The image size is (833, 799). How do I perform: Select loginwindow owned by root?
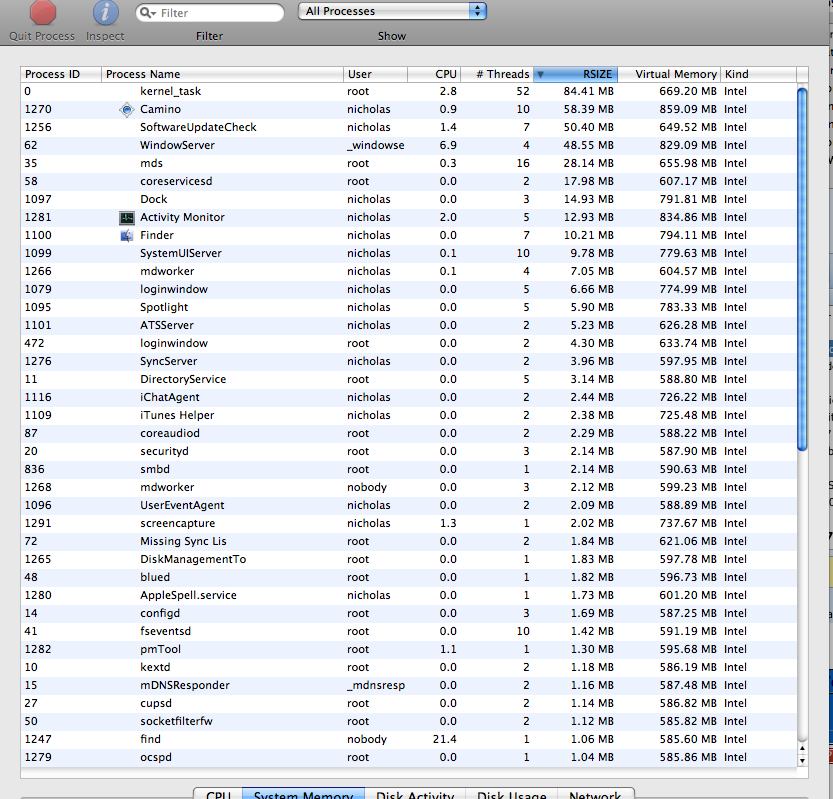pos(409,344)
